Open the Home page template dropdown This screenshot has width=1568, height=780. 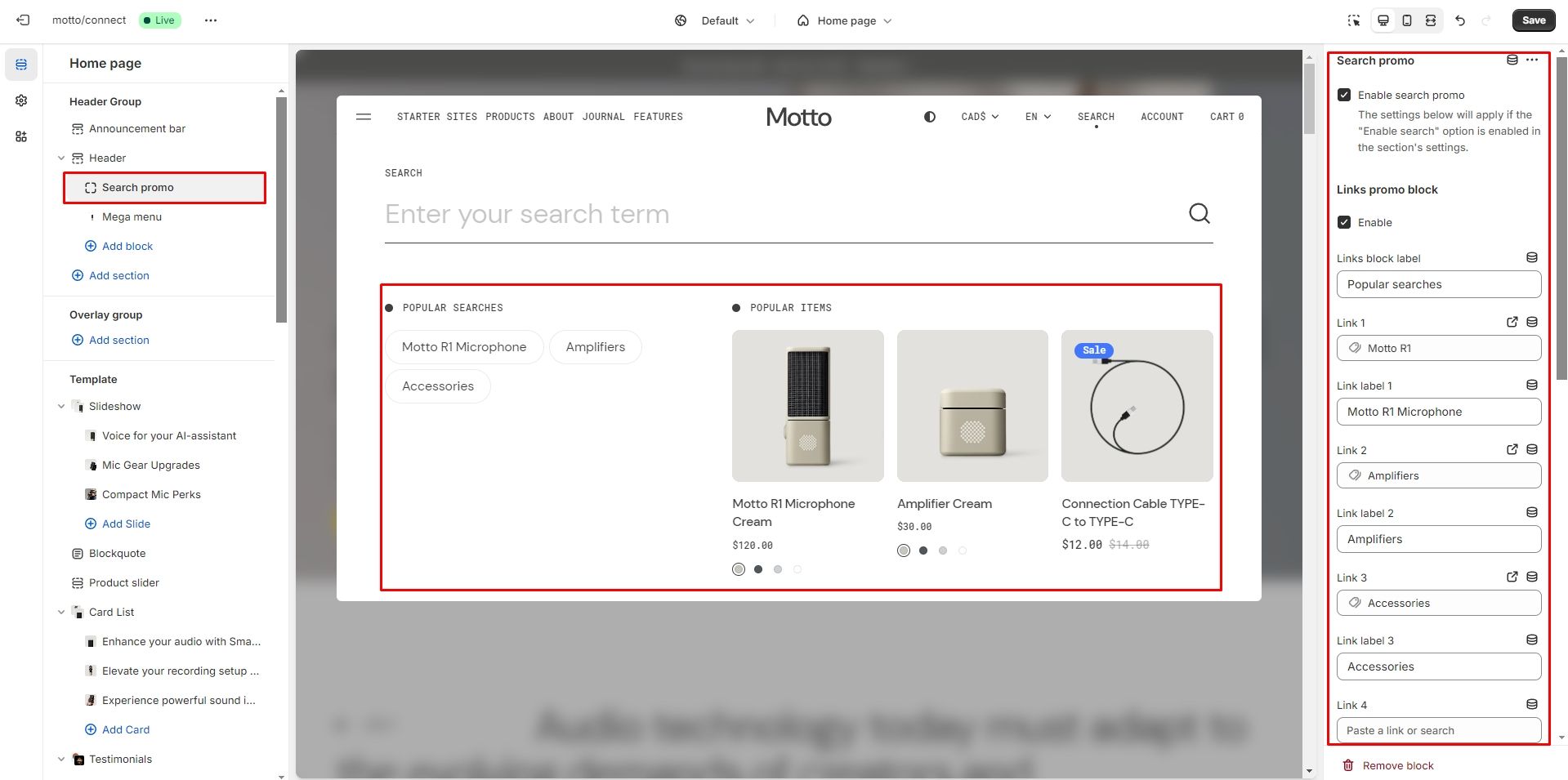pyautogui.click(x=845, y=20)
